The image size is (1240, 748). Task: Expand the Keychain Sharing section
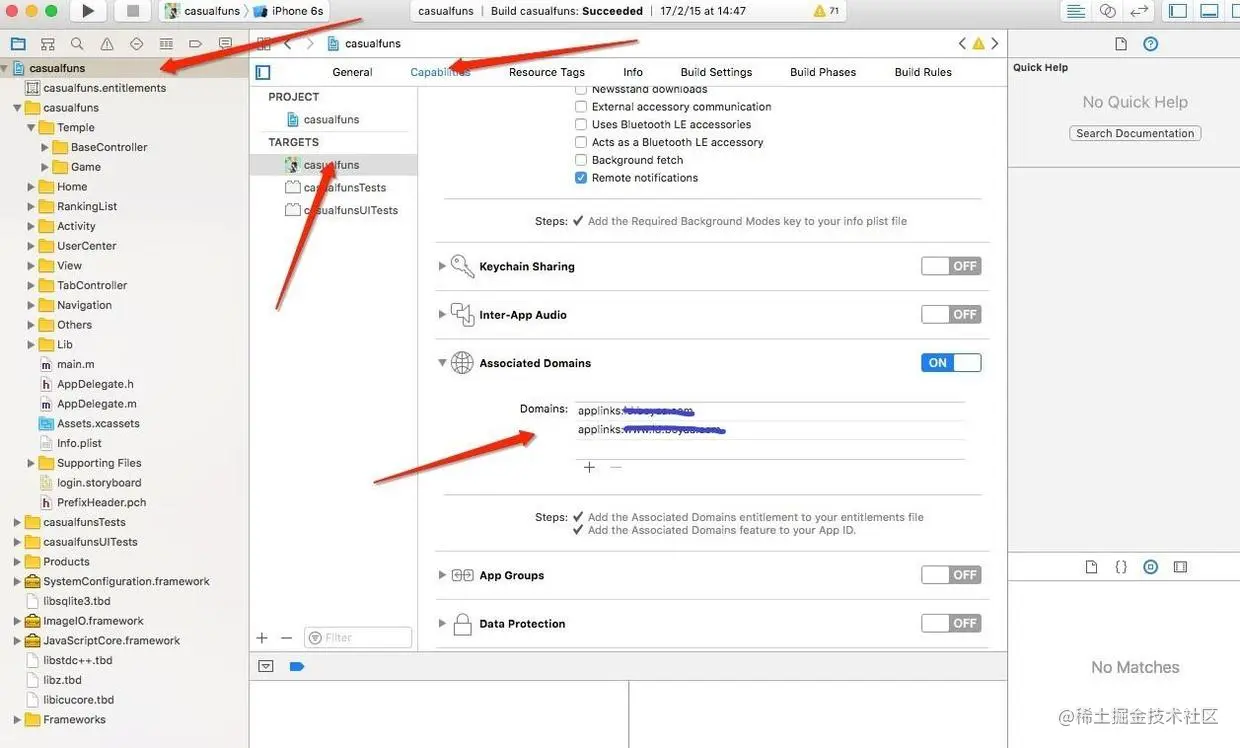click(x=442, y=266)
